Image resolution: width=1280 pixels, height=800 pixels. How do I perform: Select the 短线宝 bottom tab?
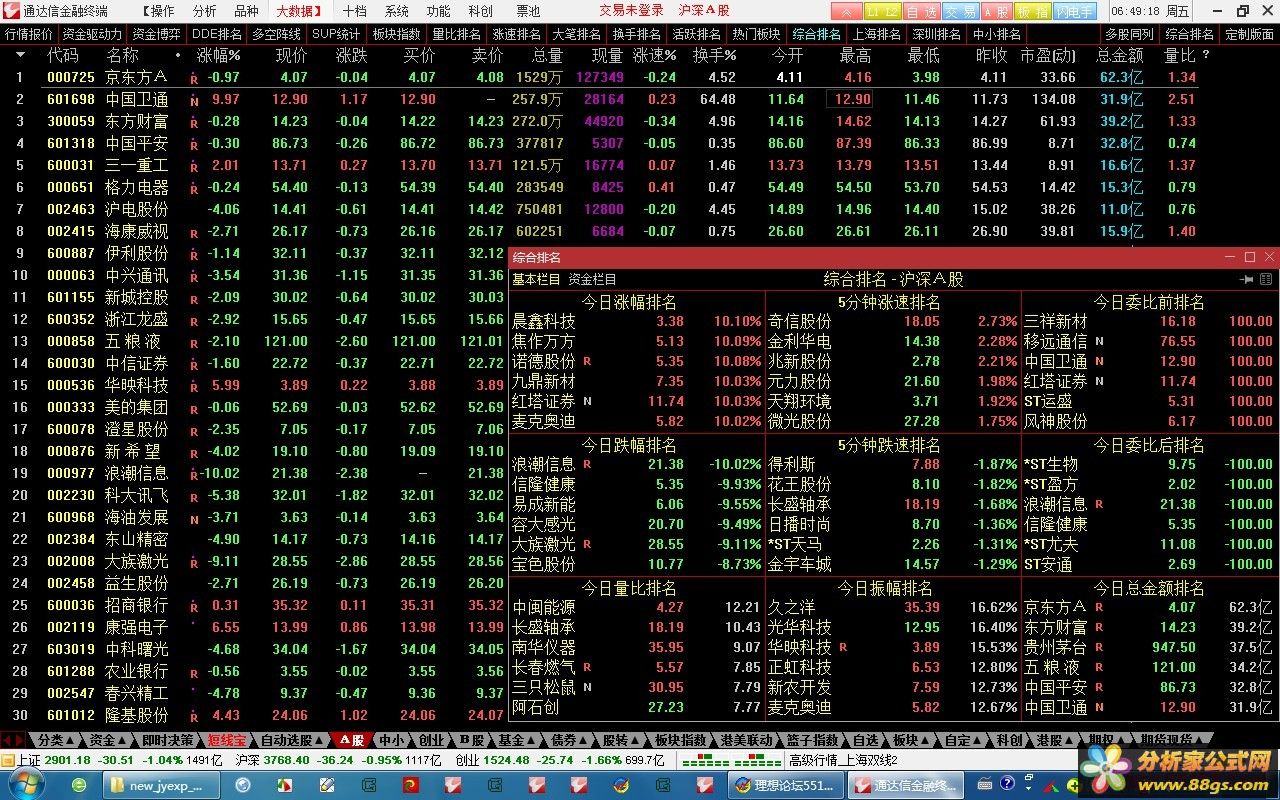pos(227,740)
